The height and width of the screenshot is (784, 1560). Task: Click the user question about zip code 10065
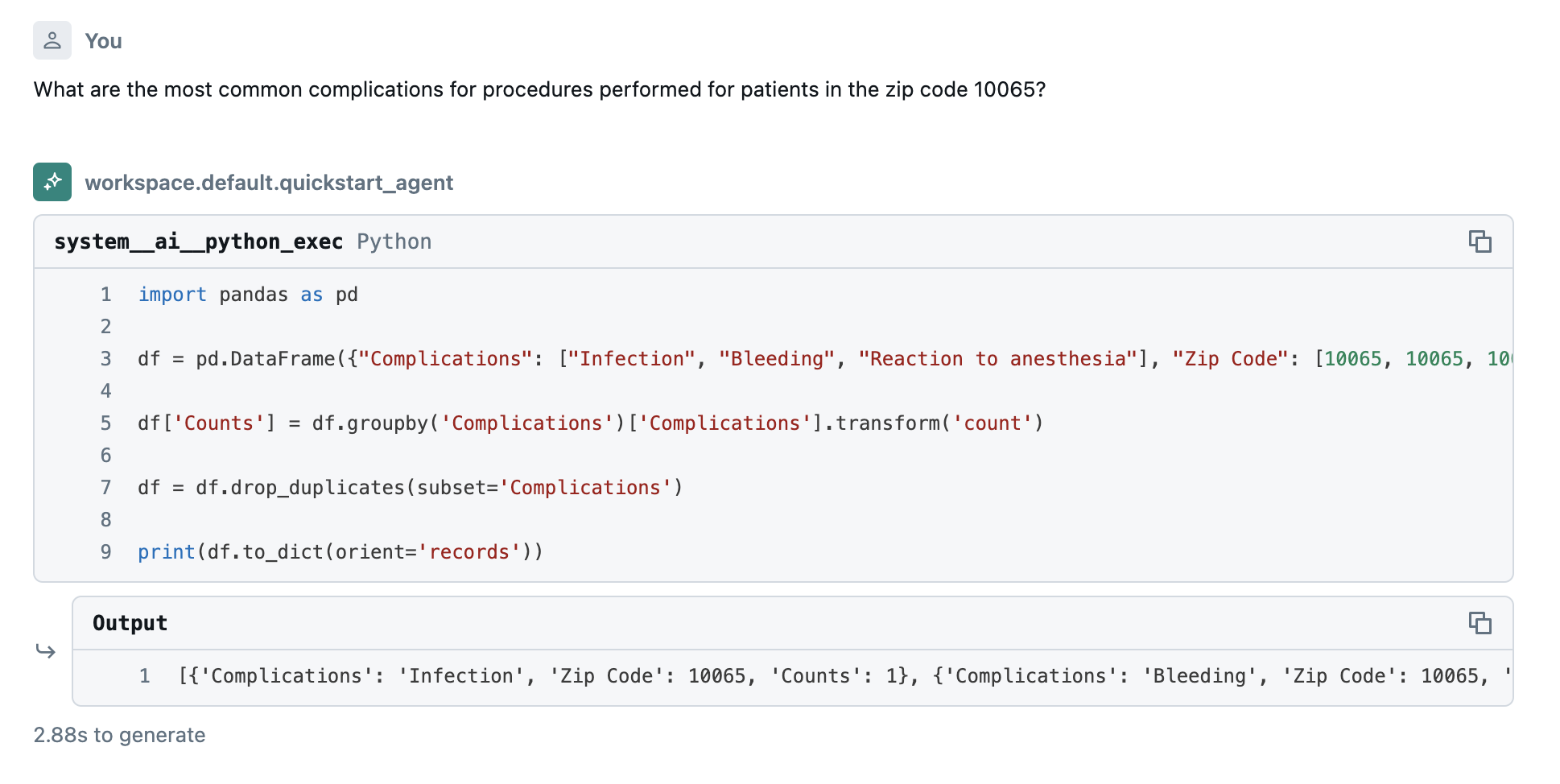539,89
